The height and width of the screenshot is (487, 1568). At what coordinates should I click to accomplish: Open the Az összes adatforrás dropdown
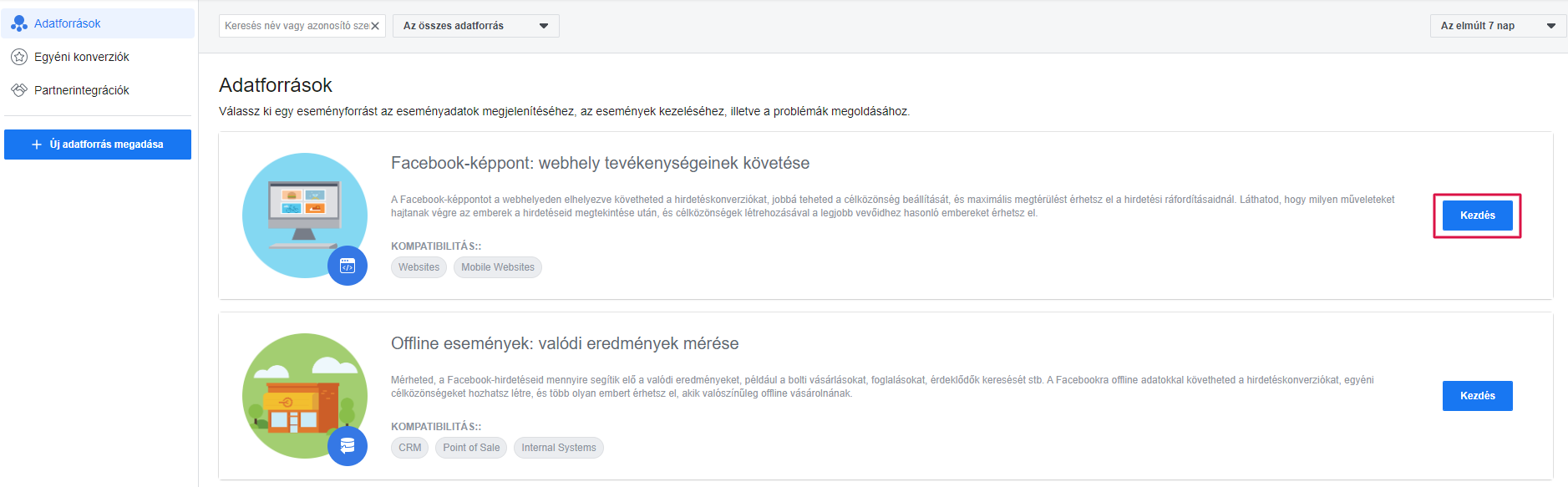476,26
